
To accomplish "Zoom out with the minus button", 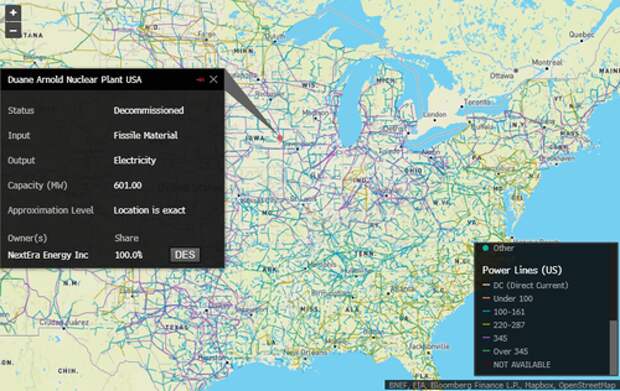I will click(13, 30).
